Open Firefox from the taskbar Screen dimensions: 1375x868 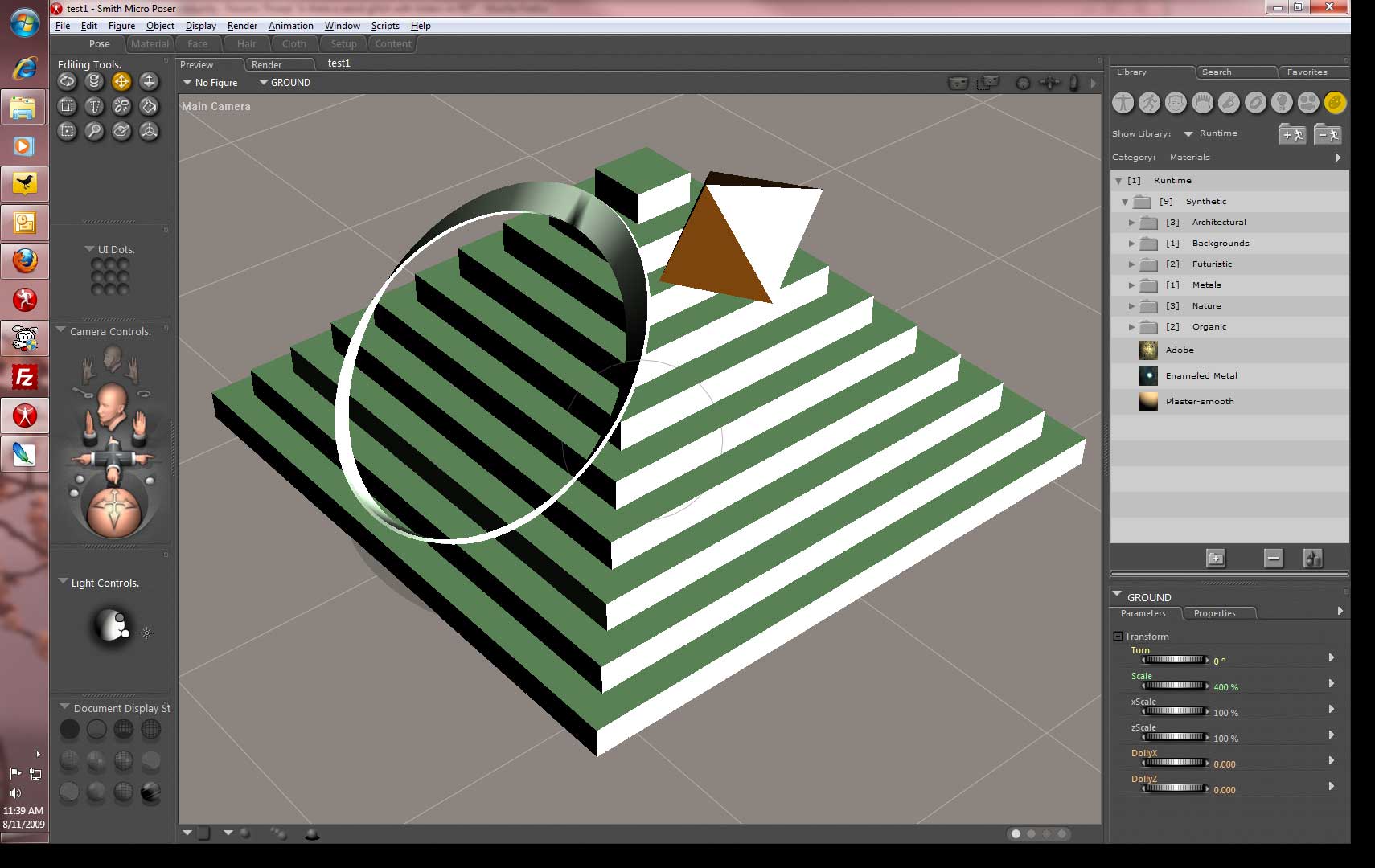click(x=24, y=261)
